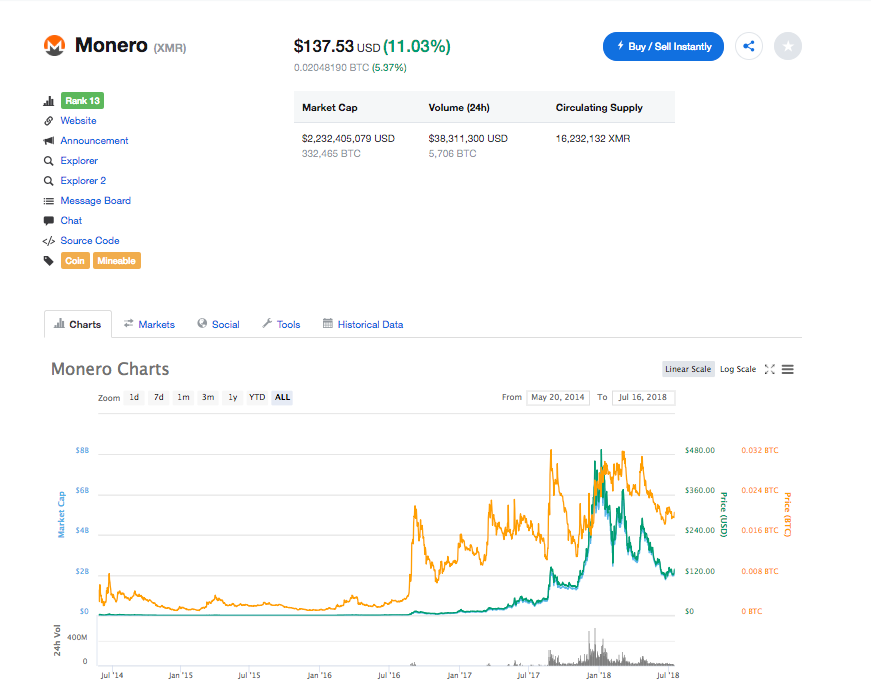
Task: Click the $38,311,300 USD volume value
Action: 468,138
